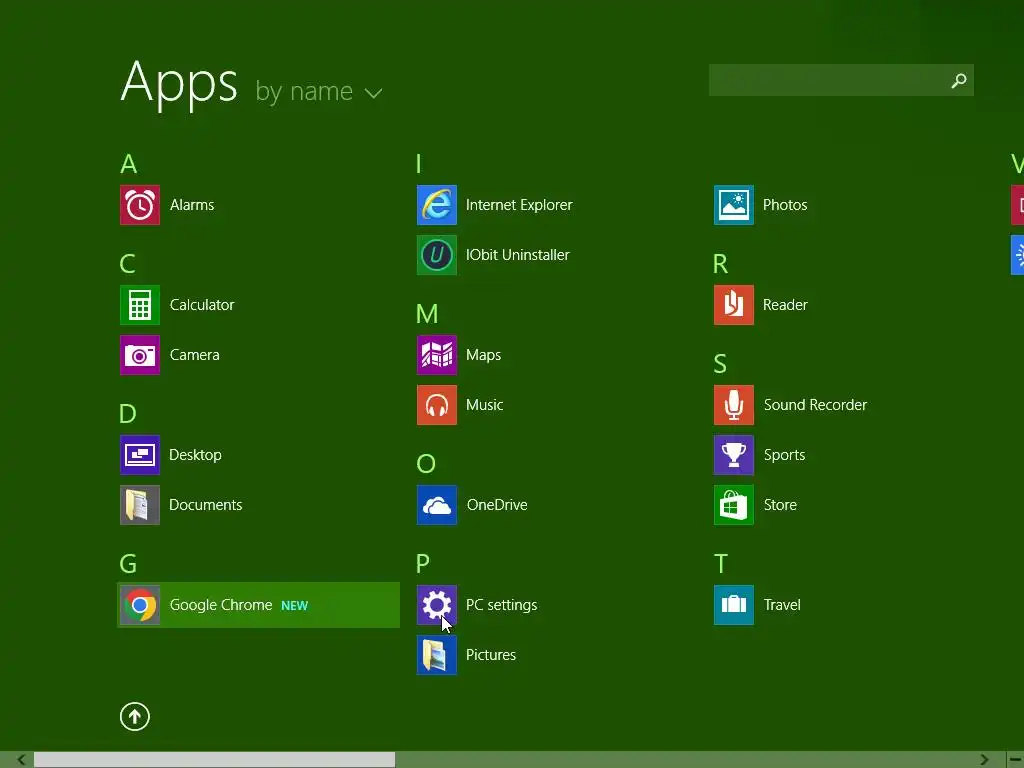Click the letter R group header

pos(720,264)
